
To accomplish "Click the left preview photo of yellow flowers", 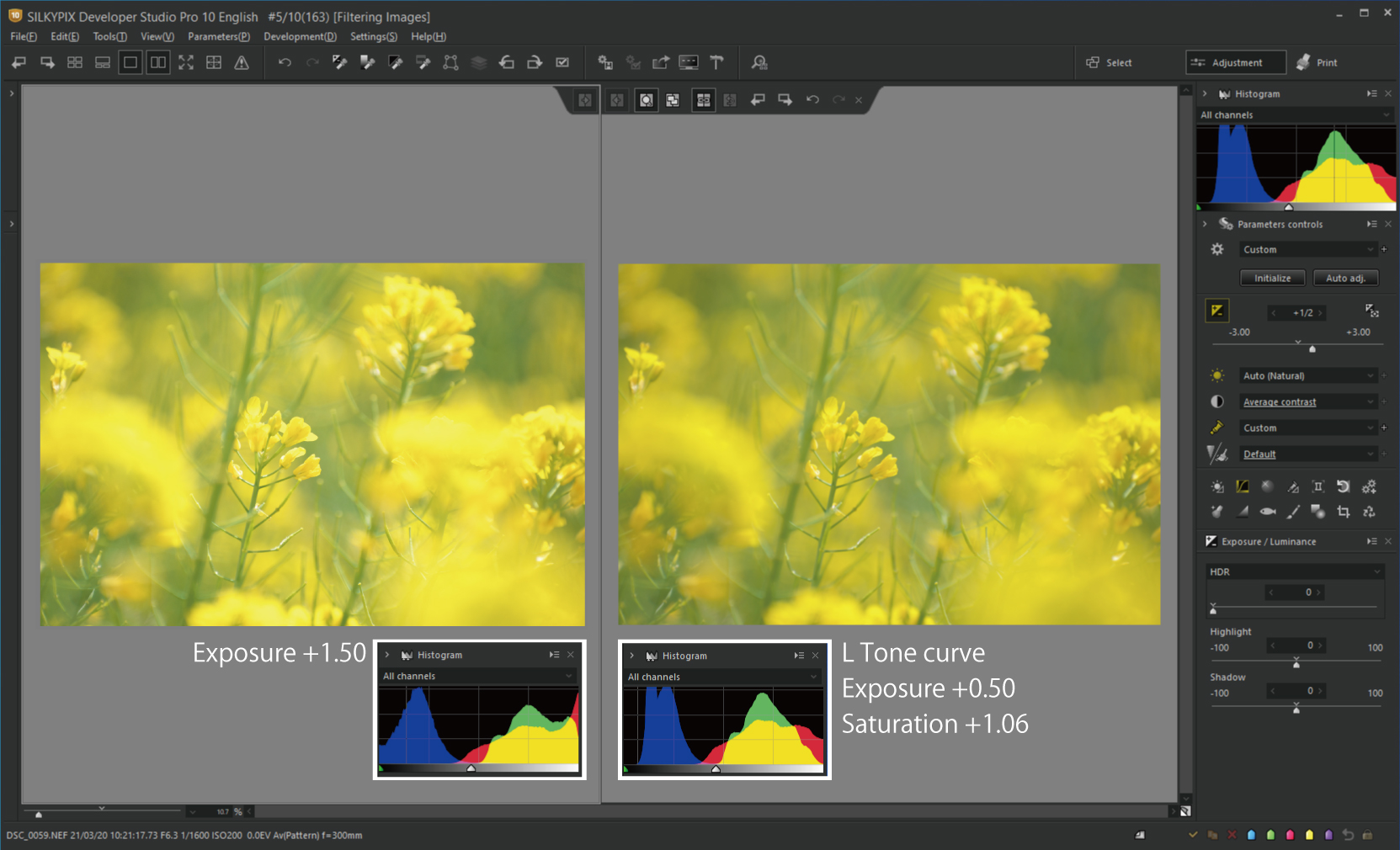I will tap(312, 444).
